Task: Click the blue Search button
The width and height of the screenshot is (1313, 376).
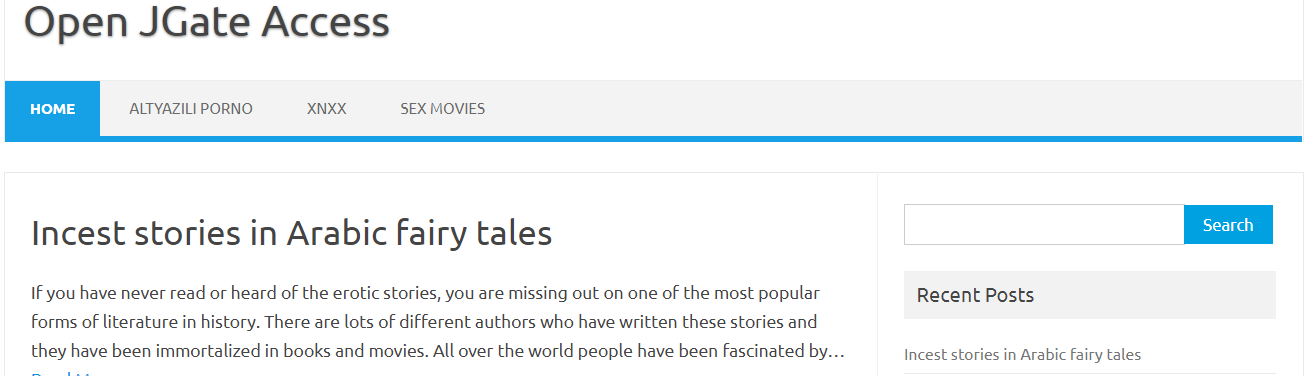Action: (x=1228, y=225)
